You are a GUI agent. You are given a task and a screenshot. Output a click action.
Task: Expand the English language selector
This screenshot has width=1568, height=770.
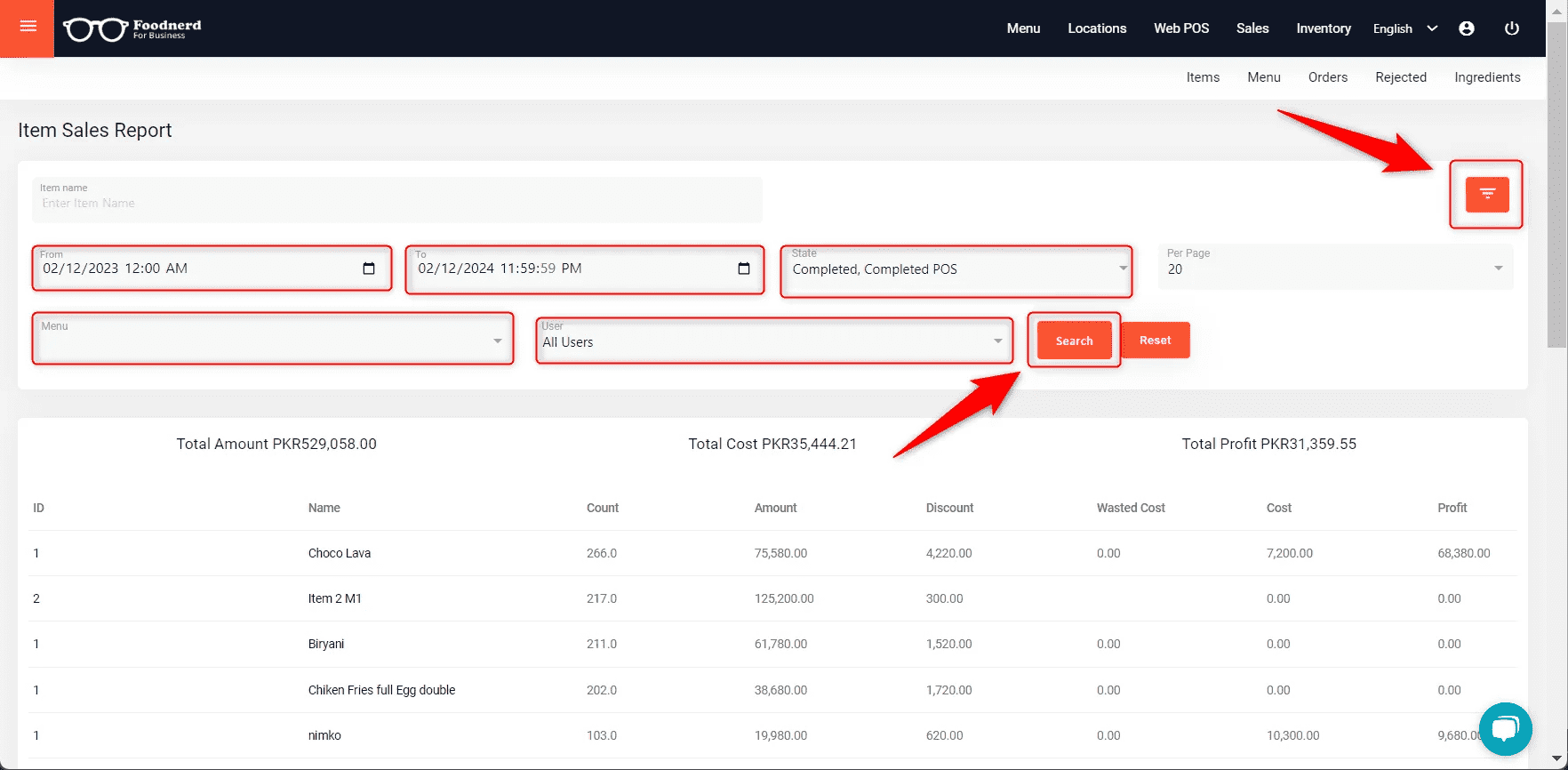pyautogui.click(x=1405, y=28)
